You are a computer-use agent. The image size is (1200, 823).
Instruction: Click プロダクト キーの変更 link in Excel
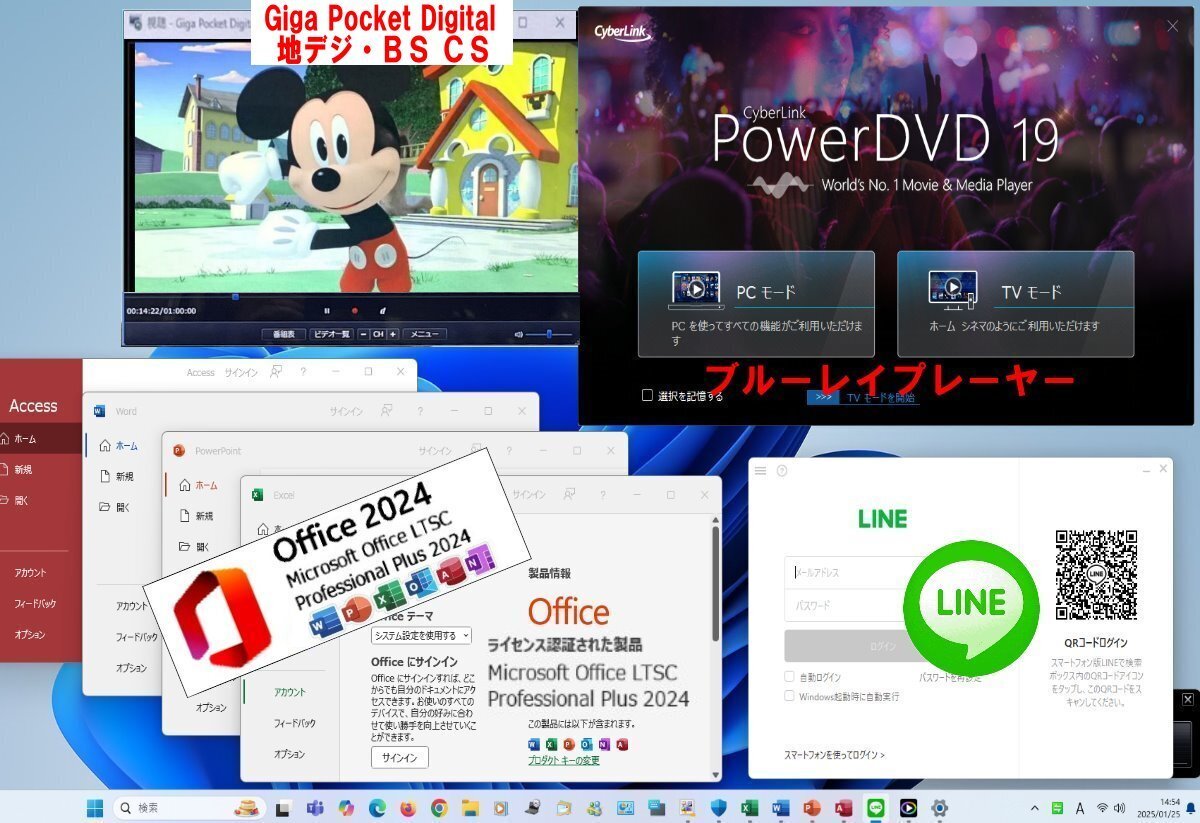point(564,760)
